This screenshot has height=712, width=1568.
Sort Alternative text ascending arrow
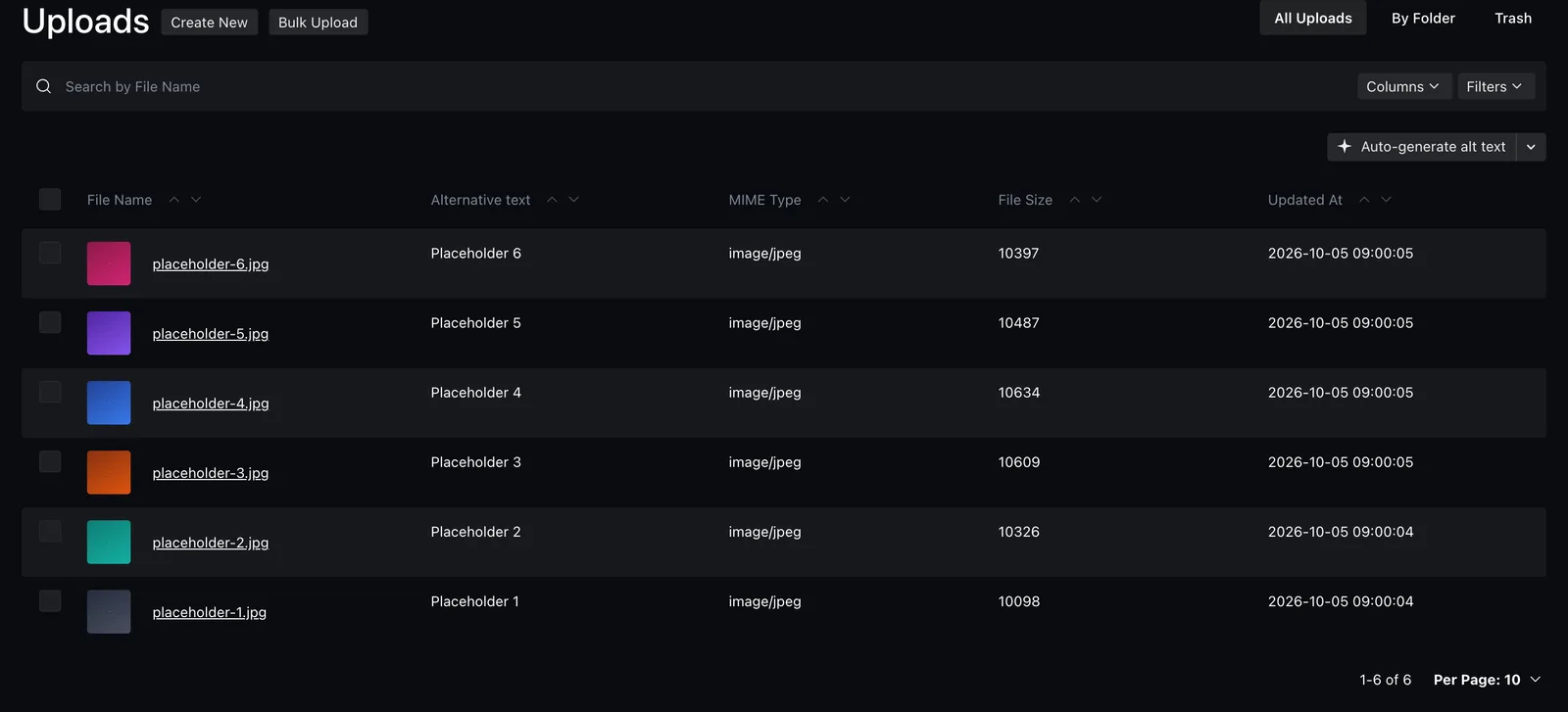point(552,200)
